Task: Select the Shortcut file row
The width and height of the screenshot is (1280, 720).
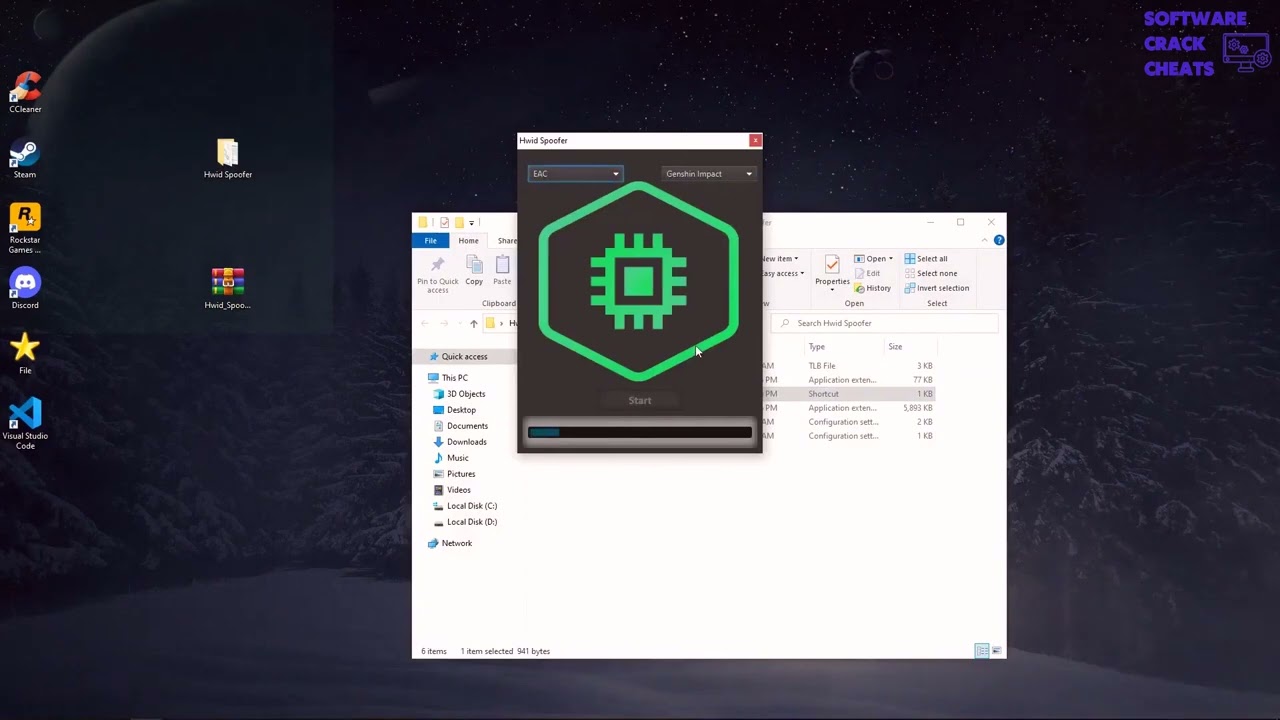Action: click(849, 394)
